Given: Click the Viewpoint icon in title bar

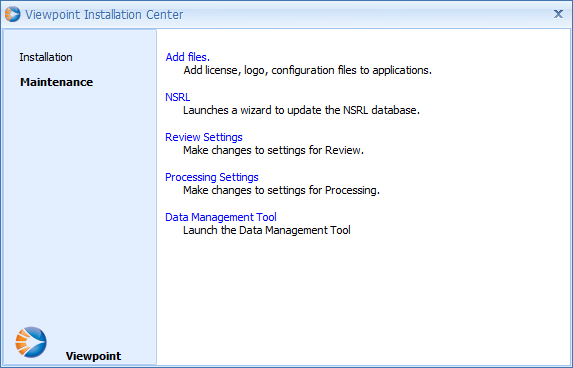Looking at the screenshot, I should pos(12,14).
